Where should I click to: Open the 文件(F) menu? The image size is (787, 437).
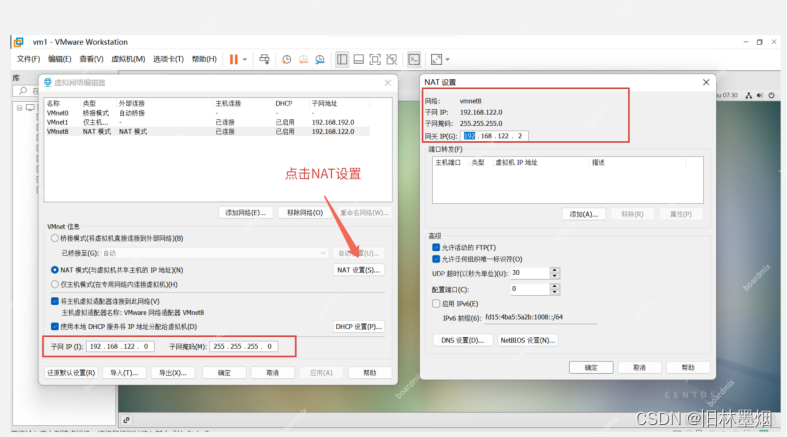[28, 59]
